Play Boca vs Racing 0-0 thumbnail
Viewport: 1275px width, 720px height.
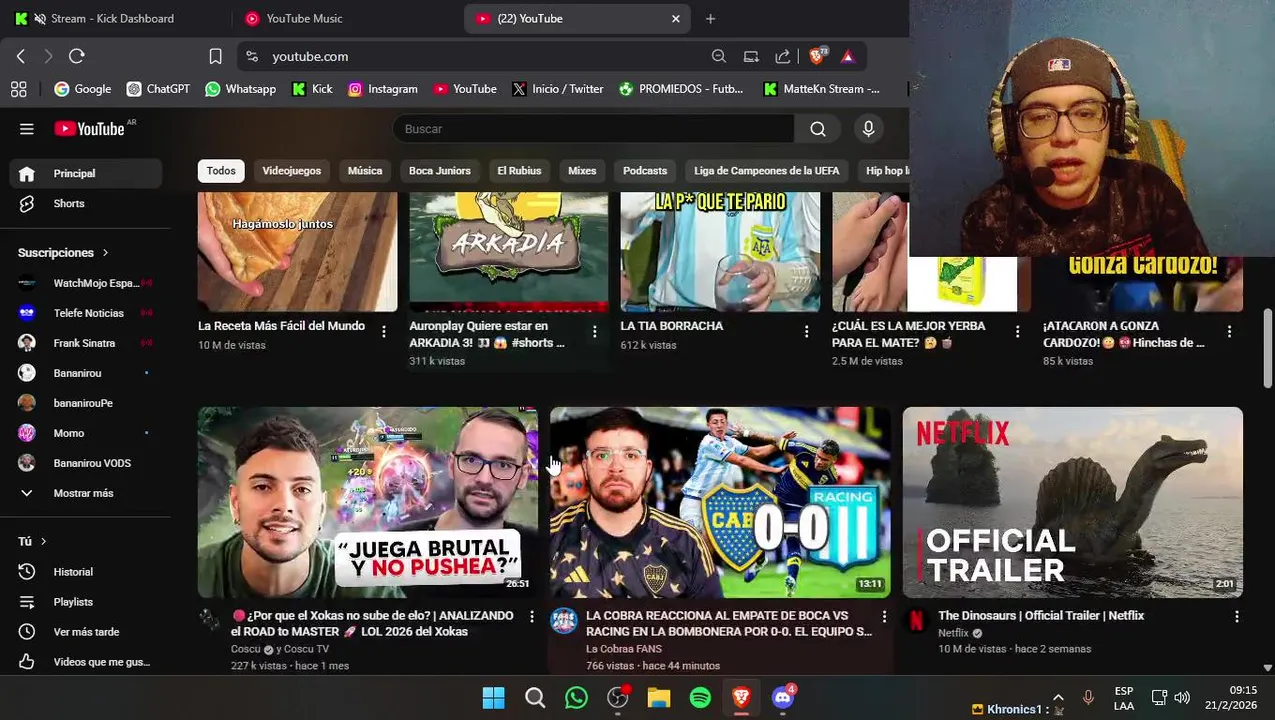click(x=720, y=502)
